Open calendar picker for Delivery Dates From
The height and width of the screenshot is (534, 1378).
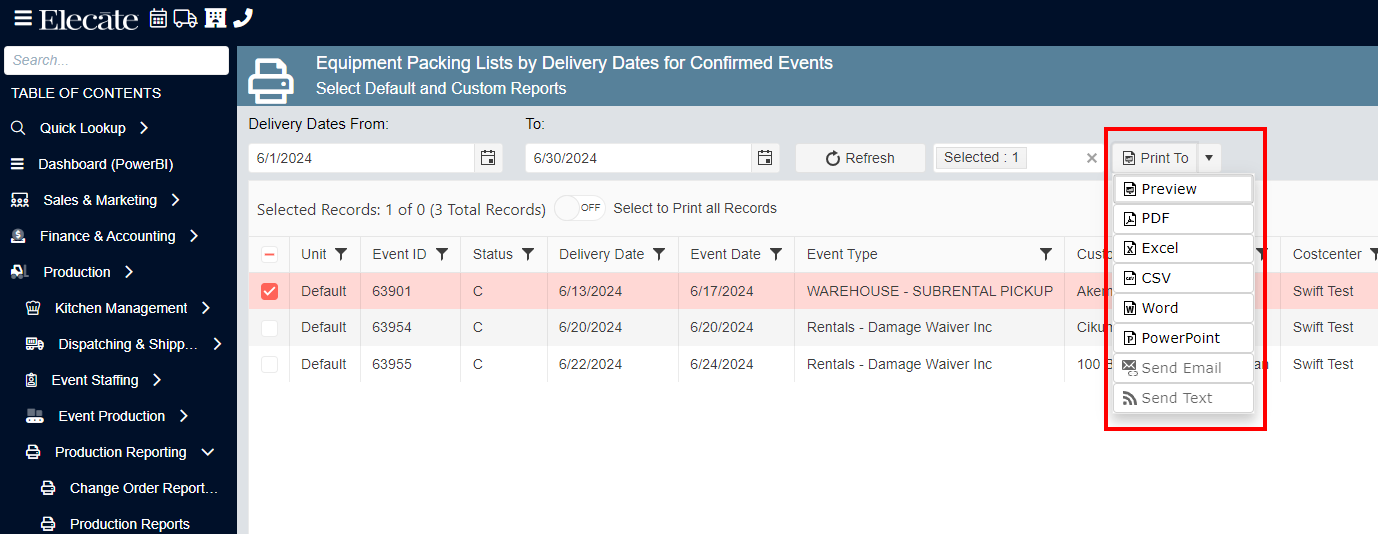click(x=488, y=158)
